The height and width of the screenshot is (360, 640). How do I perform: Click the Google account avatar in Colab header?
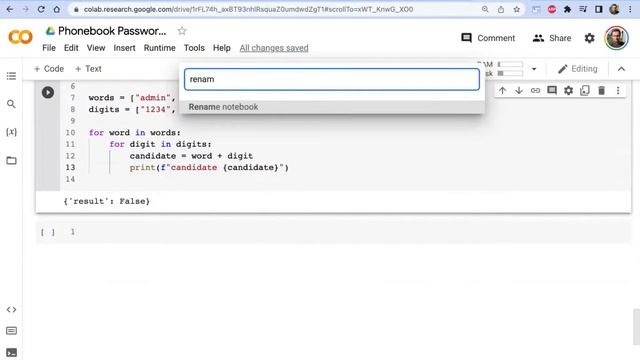tap(616, 38)
